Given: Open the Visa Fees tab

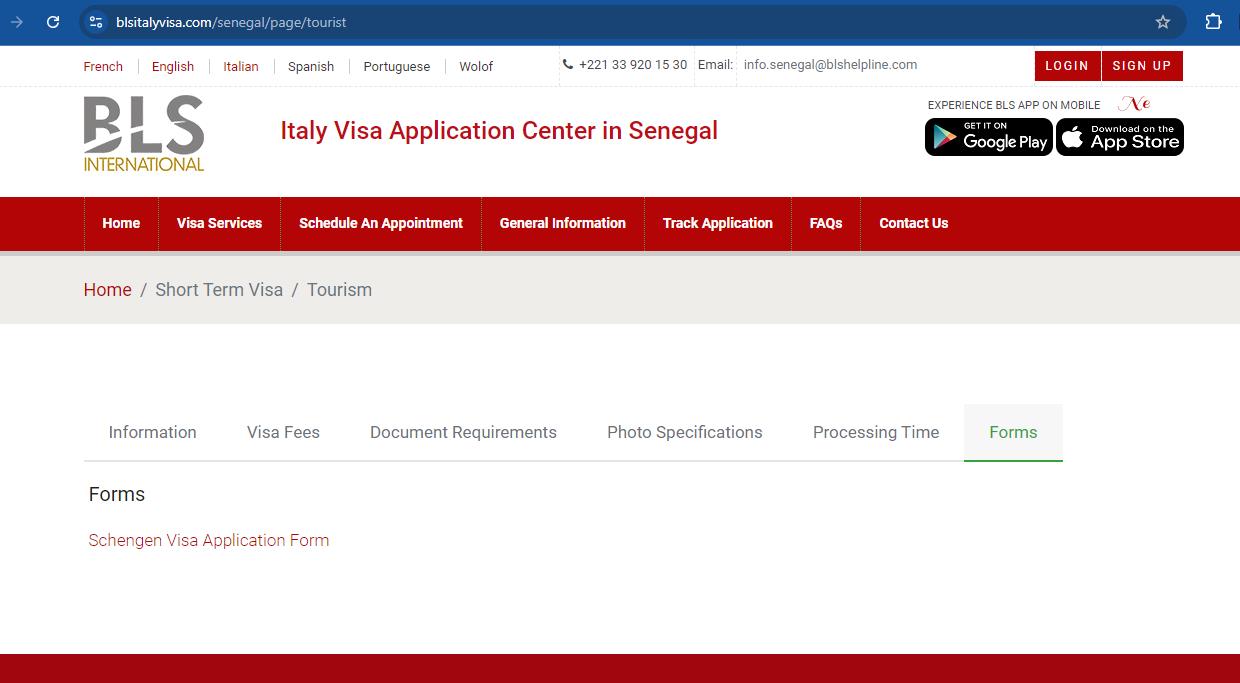Looking at the screenshot, I should tap(283, 432).
